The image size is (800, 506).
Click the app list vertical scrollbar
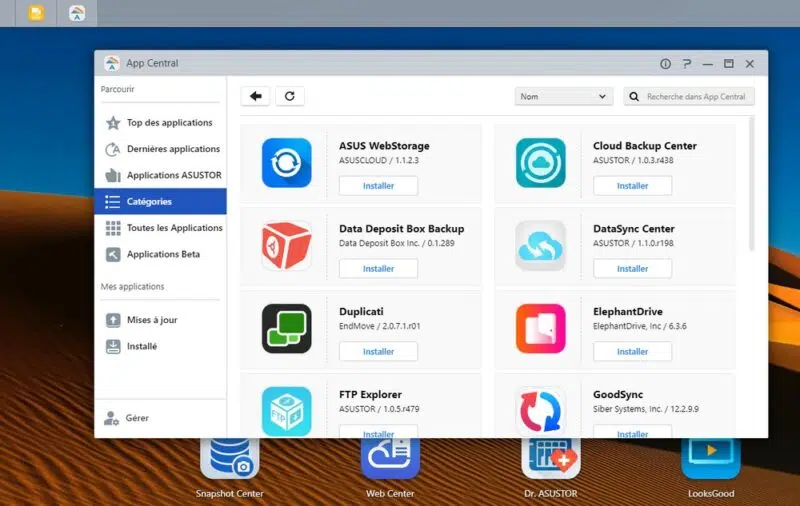pos(751,184)
